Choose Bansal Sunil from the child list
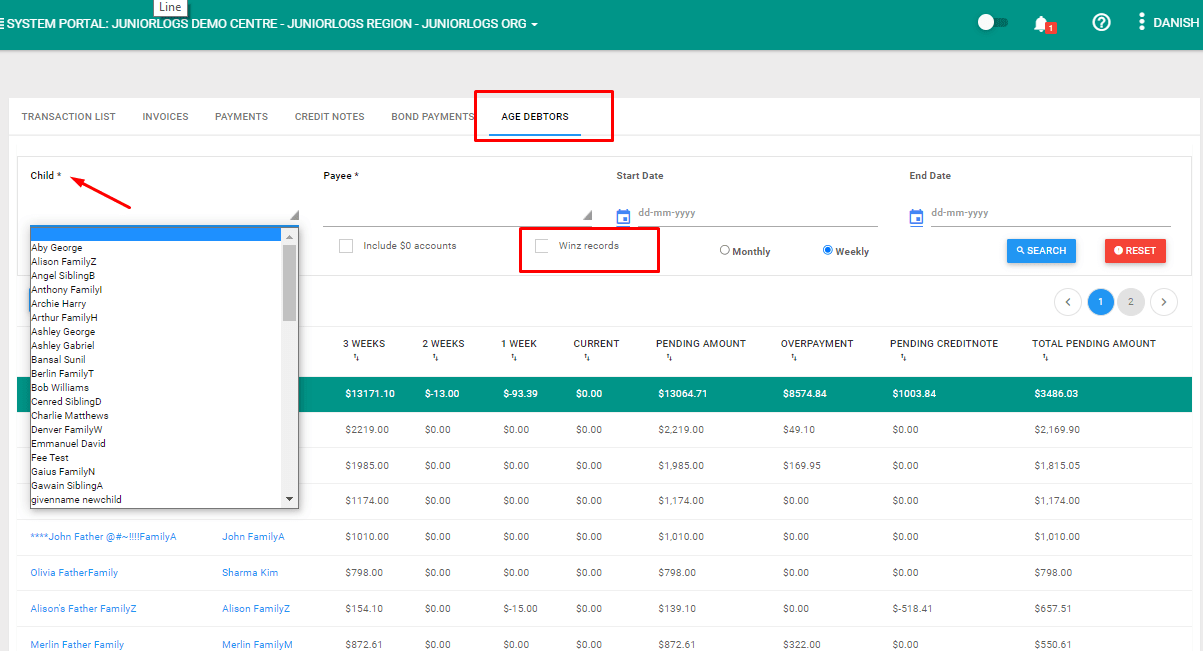This screenshot has height=651, width=1203. [x=157, y=360]
